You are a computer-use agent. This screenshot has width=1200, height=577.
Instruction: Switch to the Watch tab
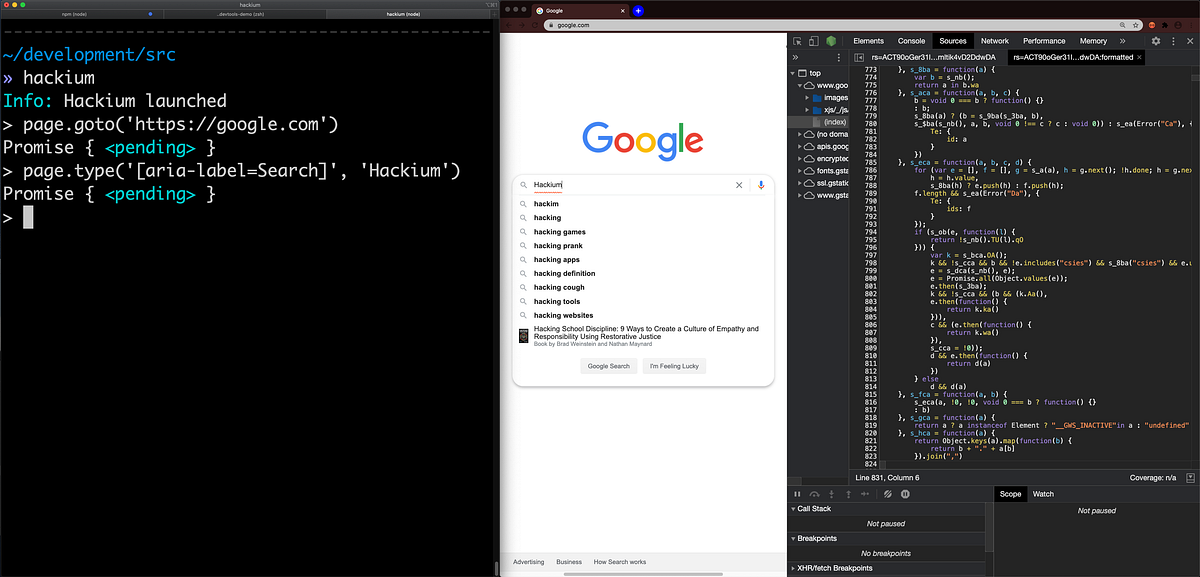[1043, 493]
